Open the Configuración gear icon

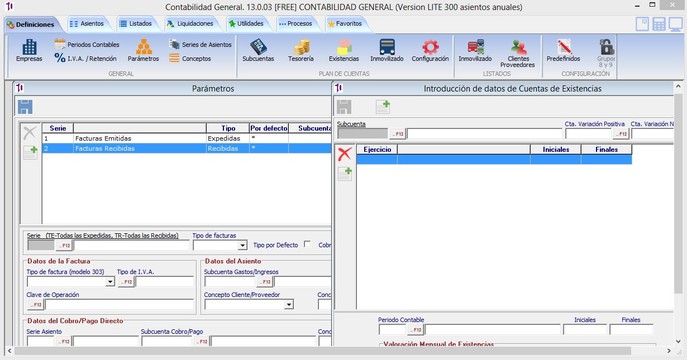point(430,50)
